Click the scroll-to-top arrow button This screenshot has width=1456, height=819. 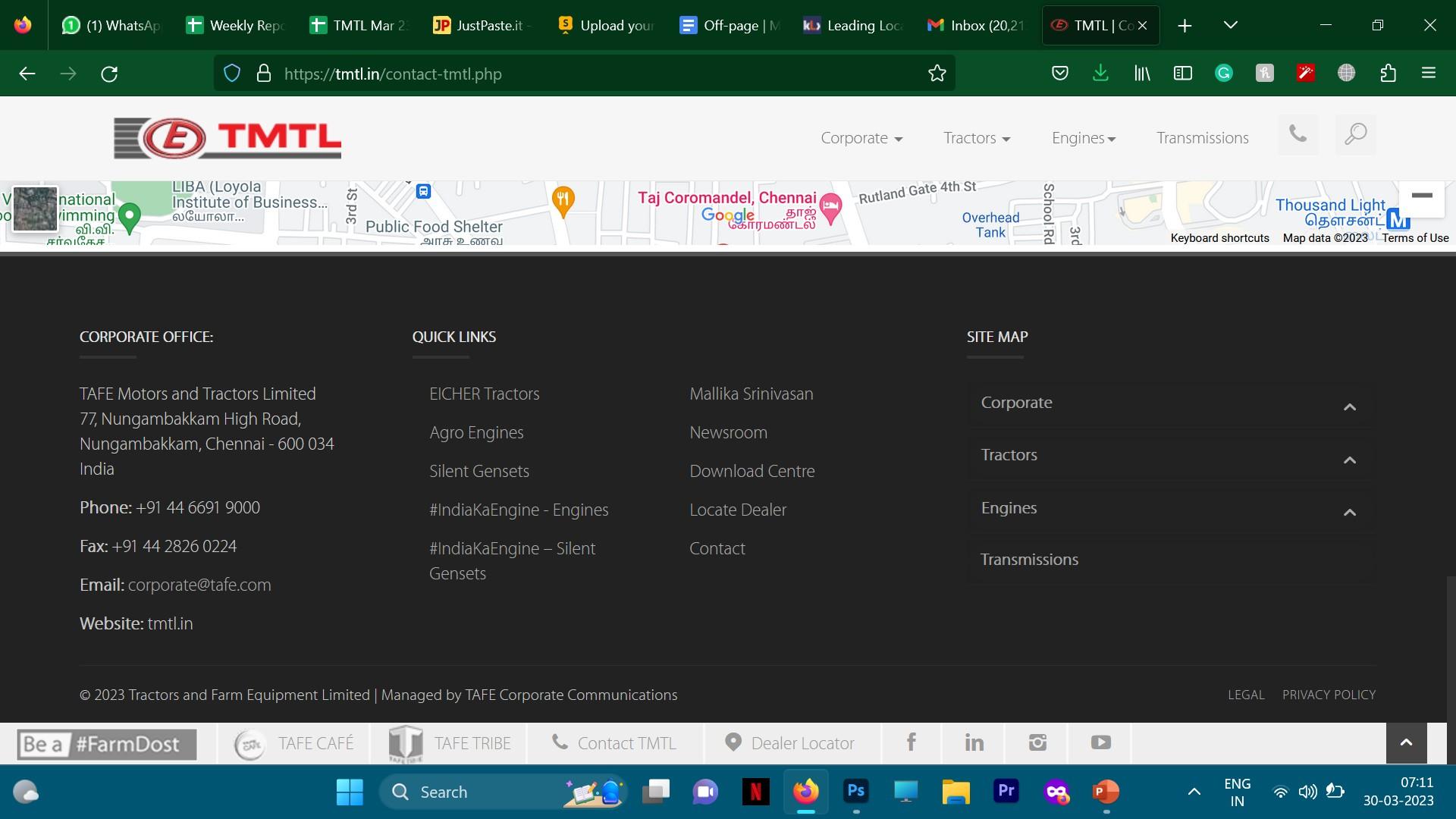(1406, 742)
